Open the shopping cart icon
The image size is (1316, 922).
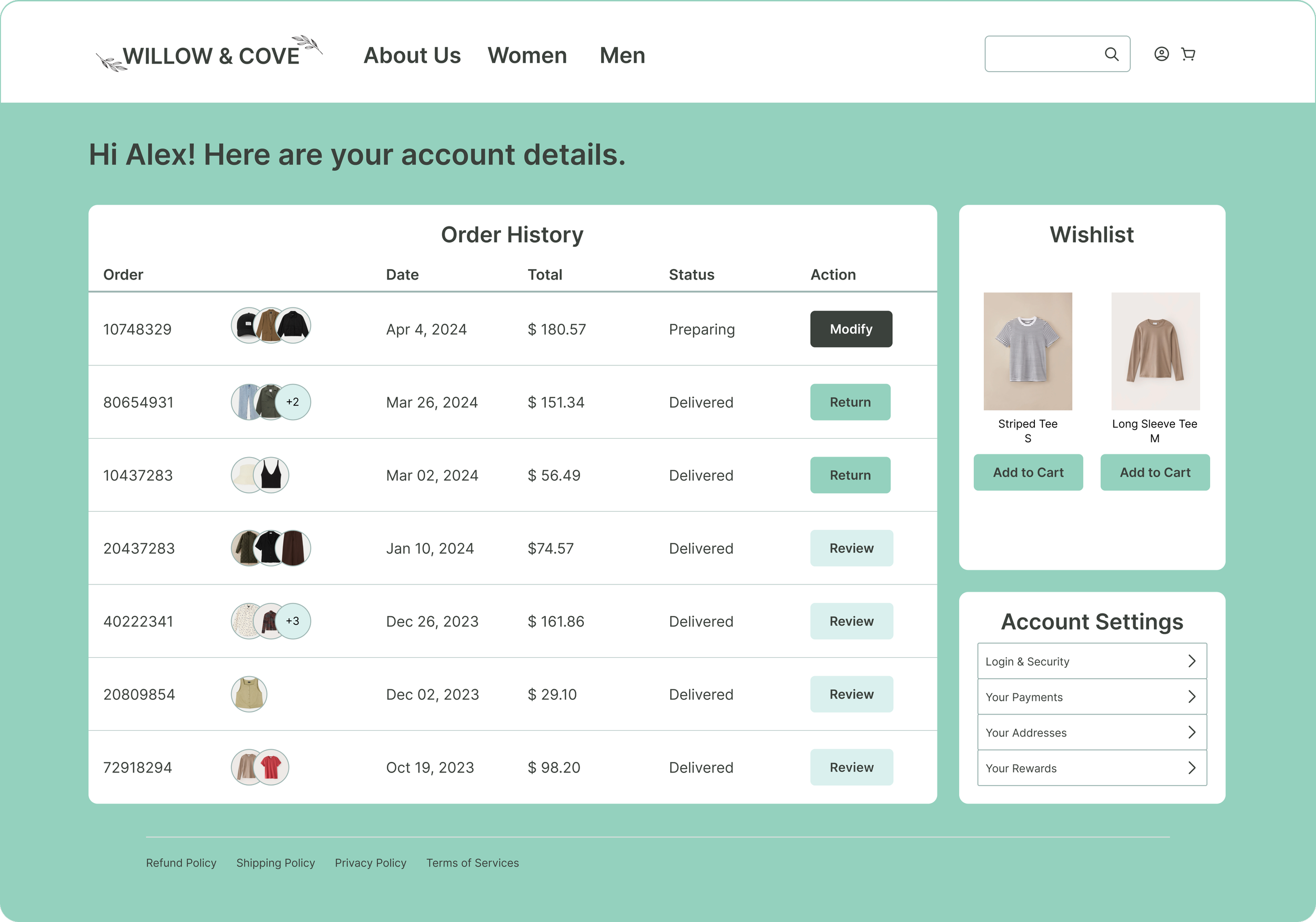click(x=1188, y=54)
